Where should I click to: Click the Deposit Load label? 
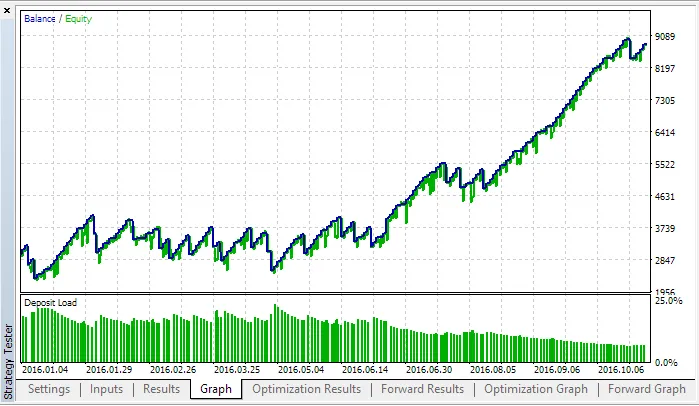pyautogui.click(x=54, y=302)
